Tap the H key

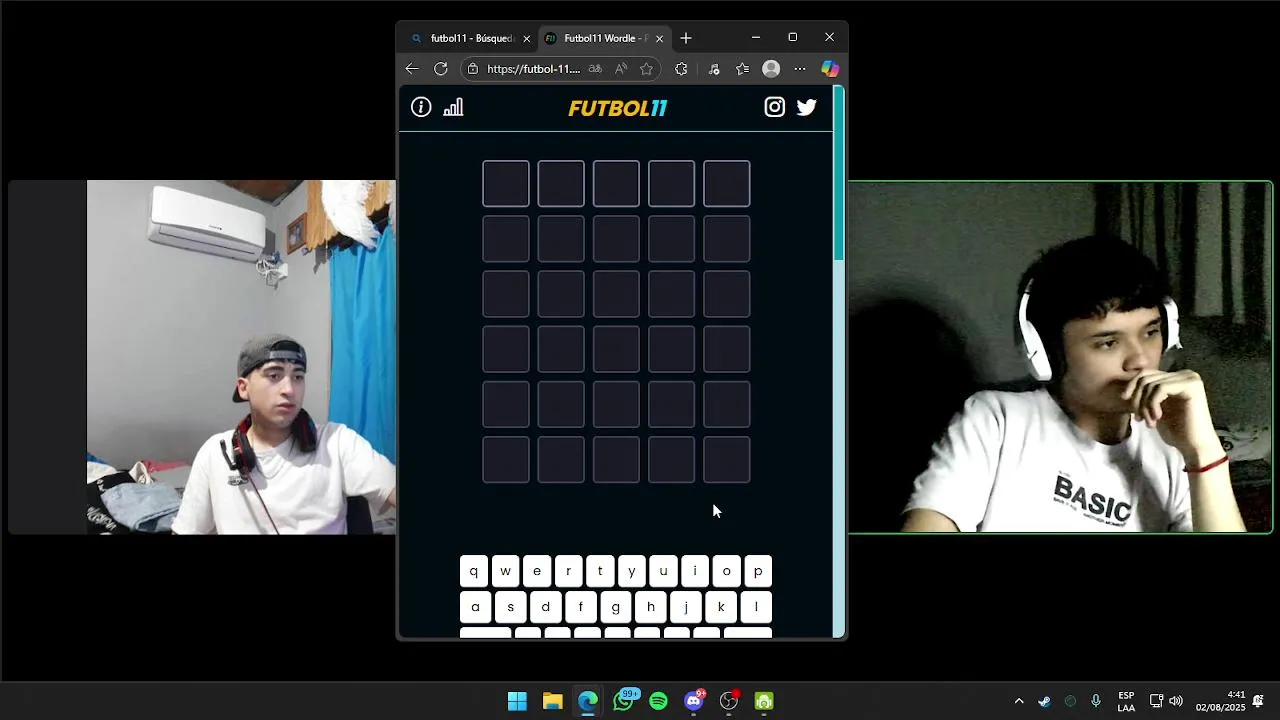[x=651, y=607]
